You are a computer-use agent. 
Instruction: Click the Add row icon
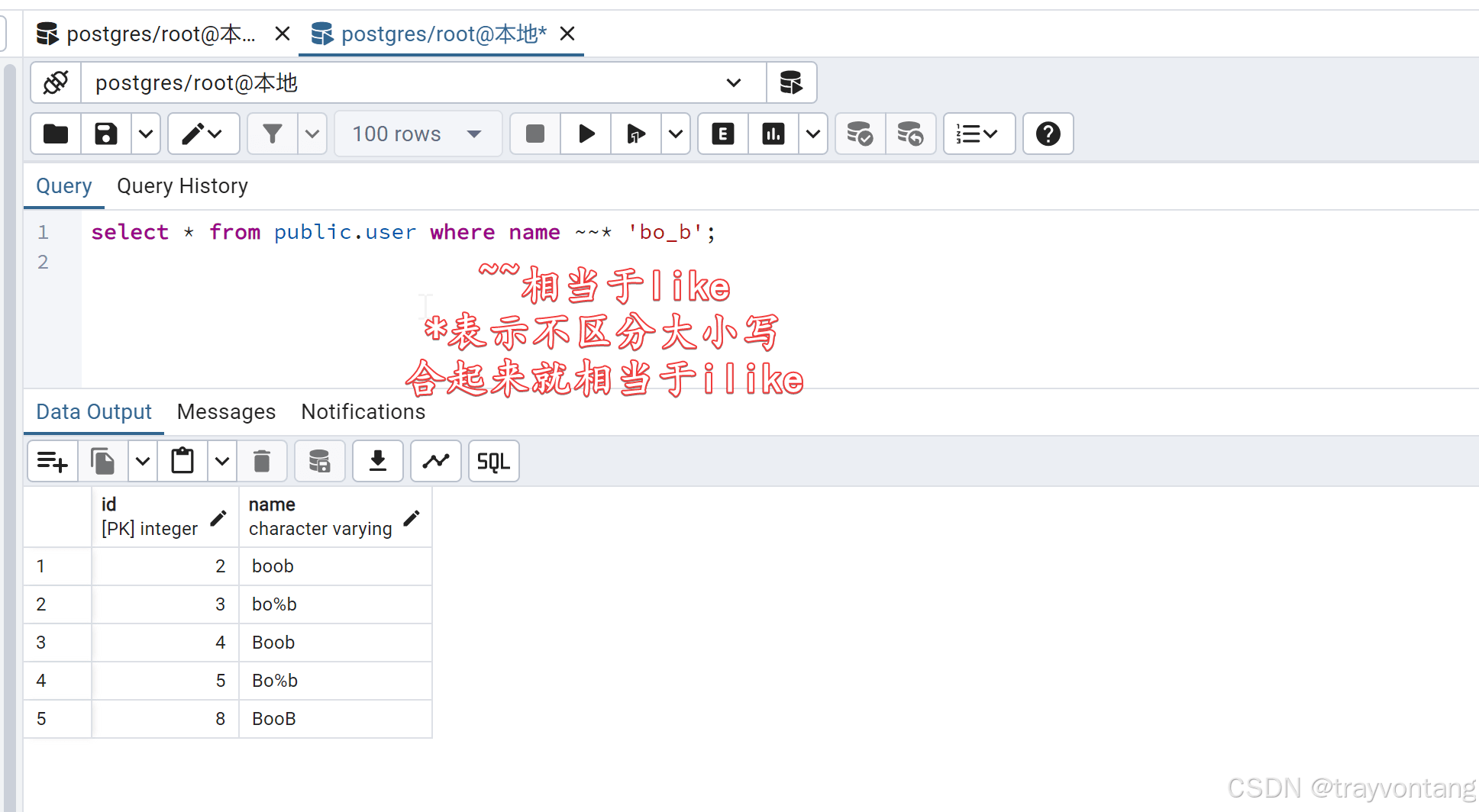click(x=53, y=461)
